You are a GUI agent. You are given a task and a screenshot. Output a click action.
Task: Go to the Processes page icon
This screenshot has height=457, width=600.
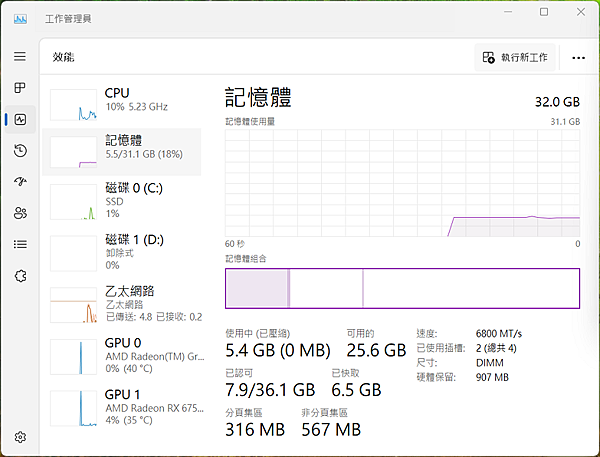pos(20,88)
